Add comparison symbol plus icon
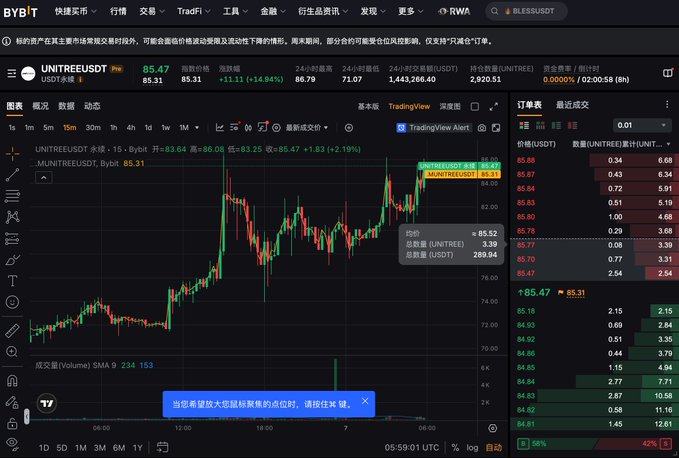 tap(349, 128)
